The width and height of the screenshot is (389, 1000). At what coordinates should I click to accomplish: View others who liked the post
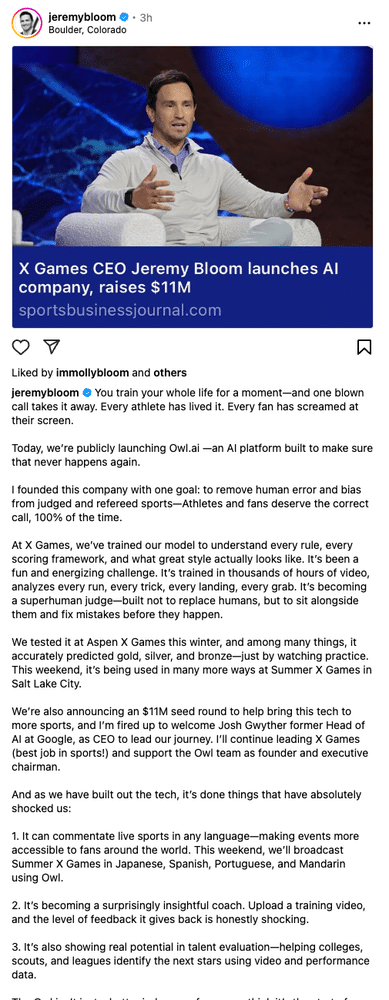point(169,372)
